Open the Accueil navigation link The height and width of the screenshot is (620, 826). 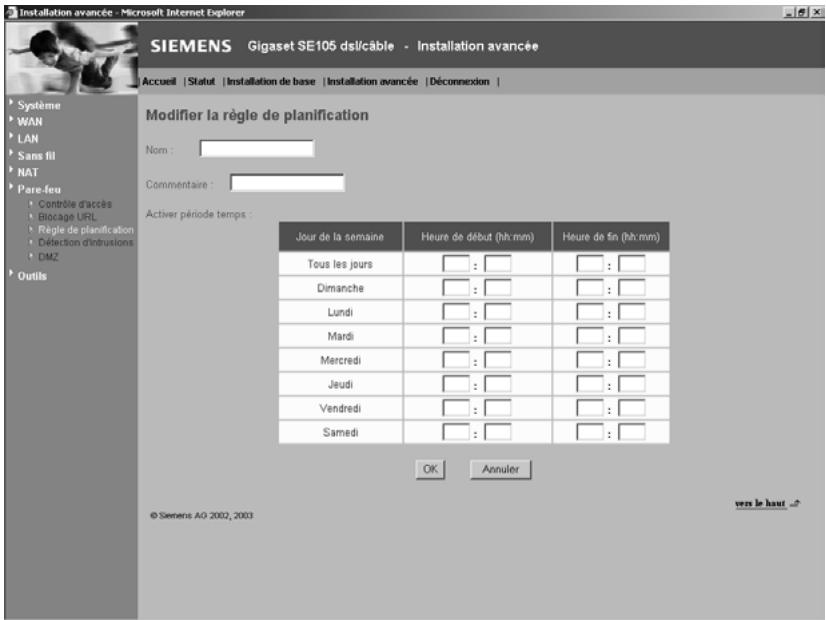click(x=159, y=82)
